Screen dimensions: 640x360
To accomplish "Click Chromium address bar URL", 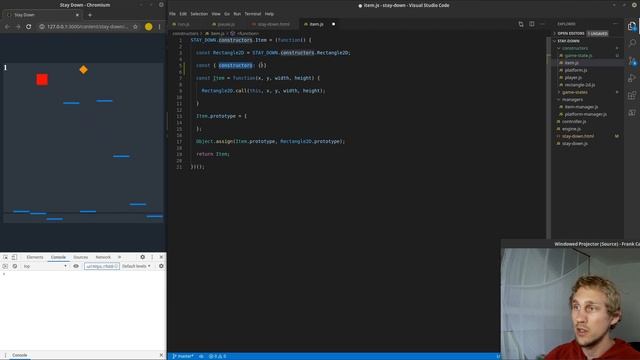I will click(87, 27).
